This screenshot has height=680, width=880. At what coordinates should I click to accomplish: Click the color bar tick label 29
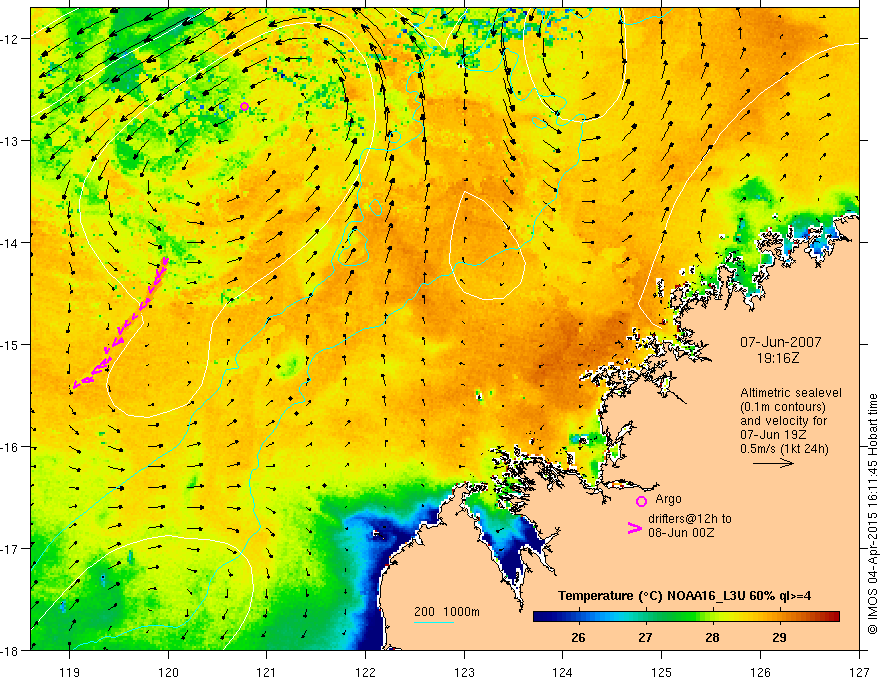tap(779, 637)
